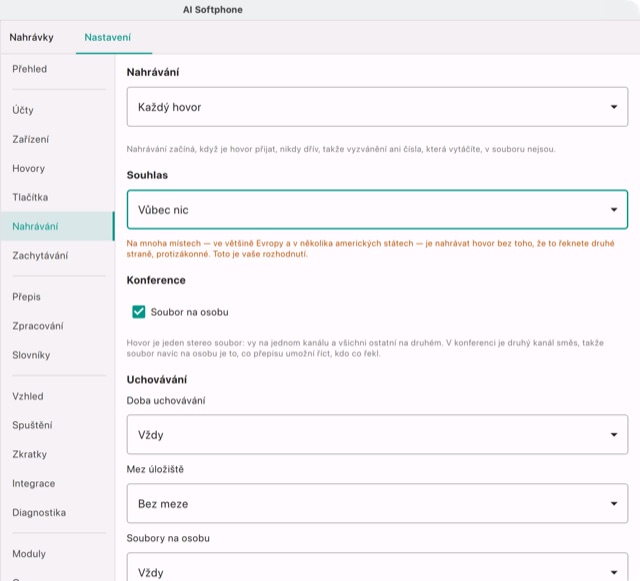This screenshot has width=640, height=581.
Task: Open Tlačítka settings page
Action: coord(57,197)
